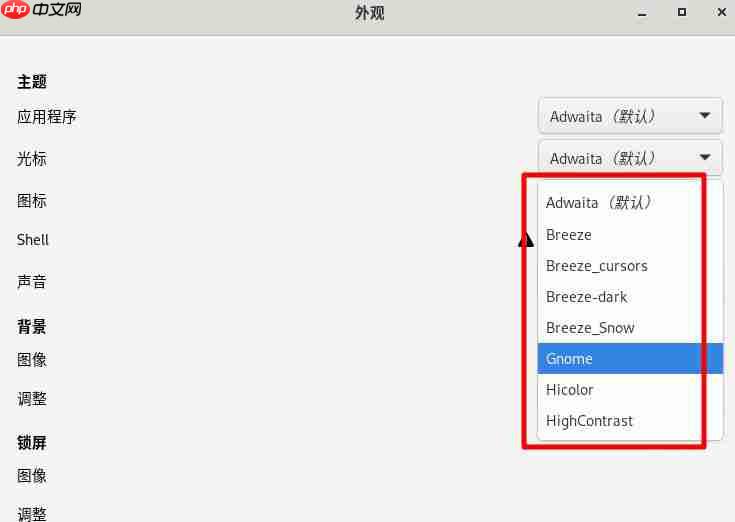
Task: Click the 图像 label under 背景
Action: point(32,360)
